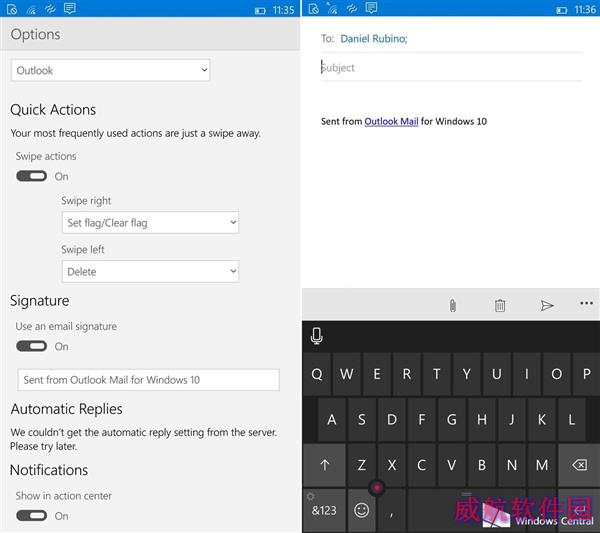
Task: Click the Quick Actions heading
Action: pyautogui.click(x=53, y=110)
